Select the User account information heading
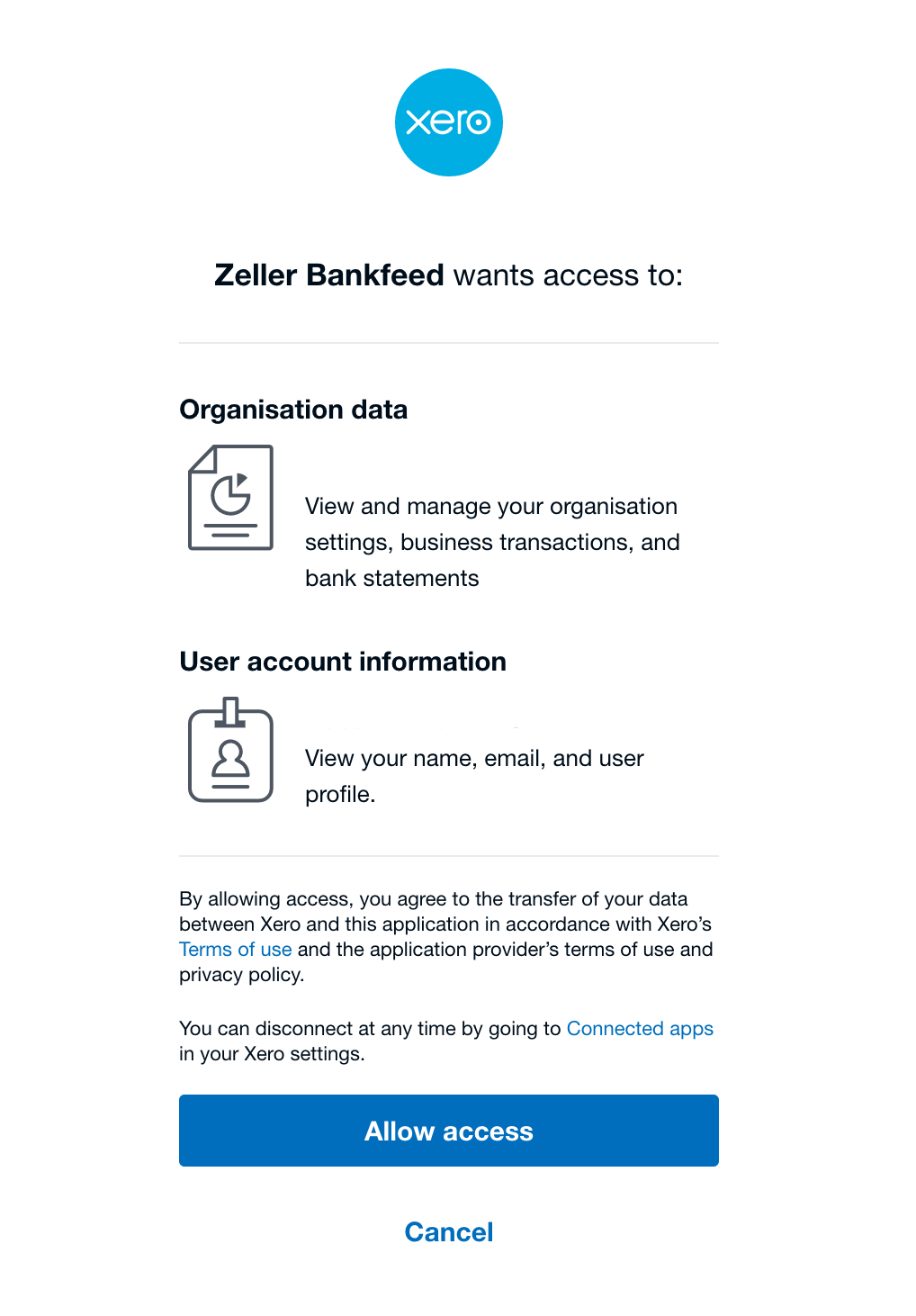The image size is (916, 1316). pos(343,662)
